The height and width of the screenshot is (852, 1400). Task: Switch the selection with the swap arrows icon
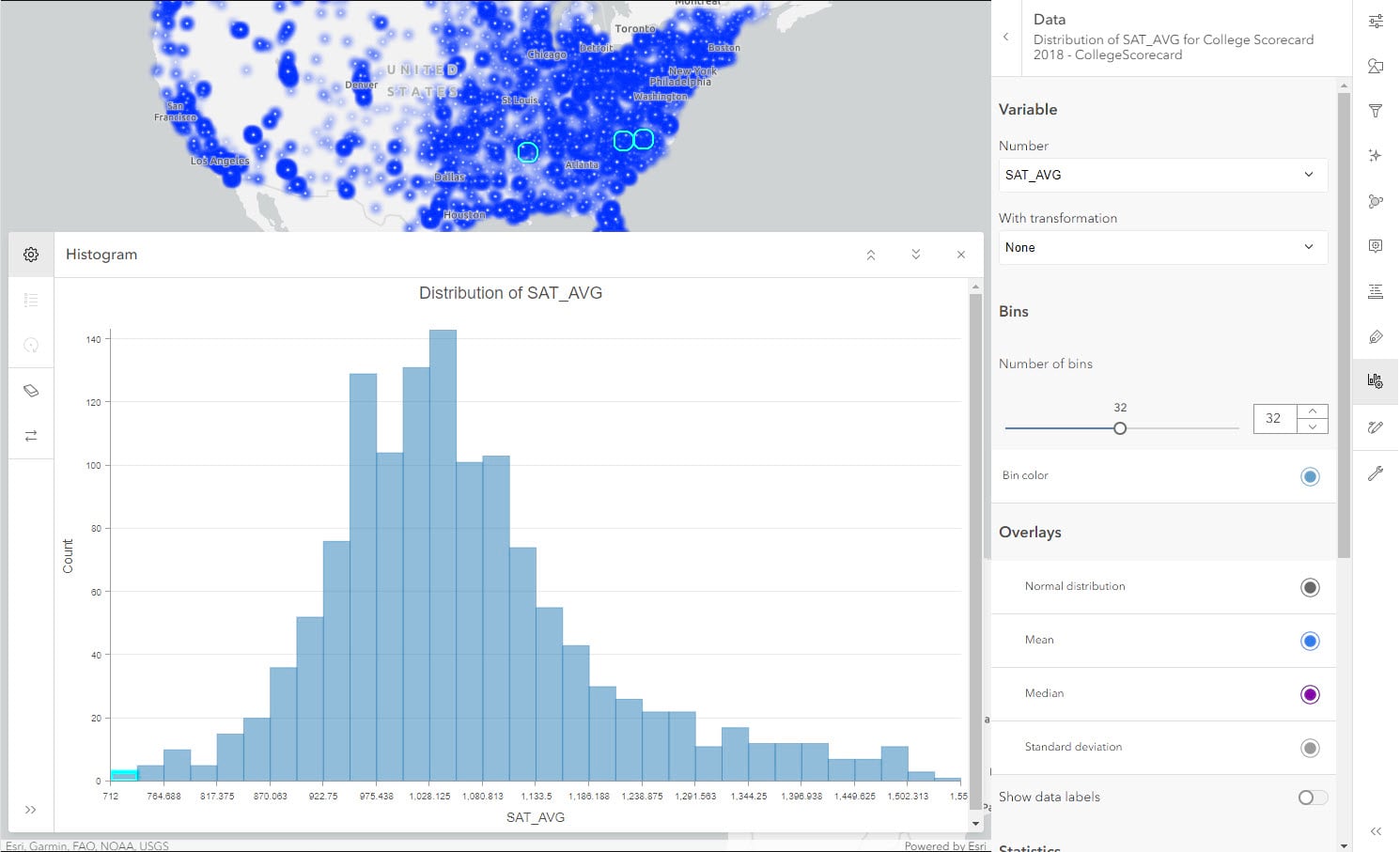point(31,436)
